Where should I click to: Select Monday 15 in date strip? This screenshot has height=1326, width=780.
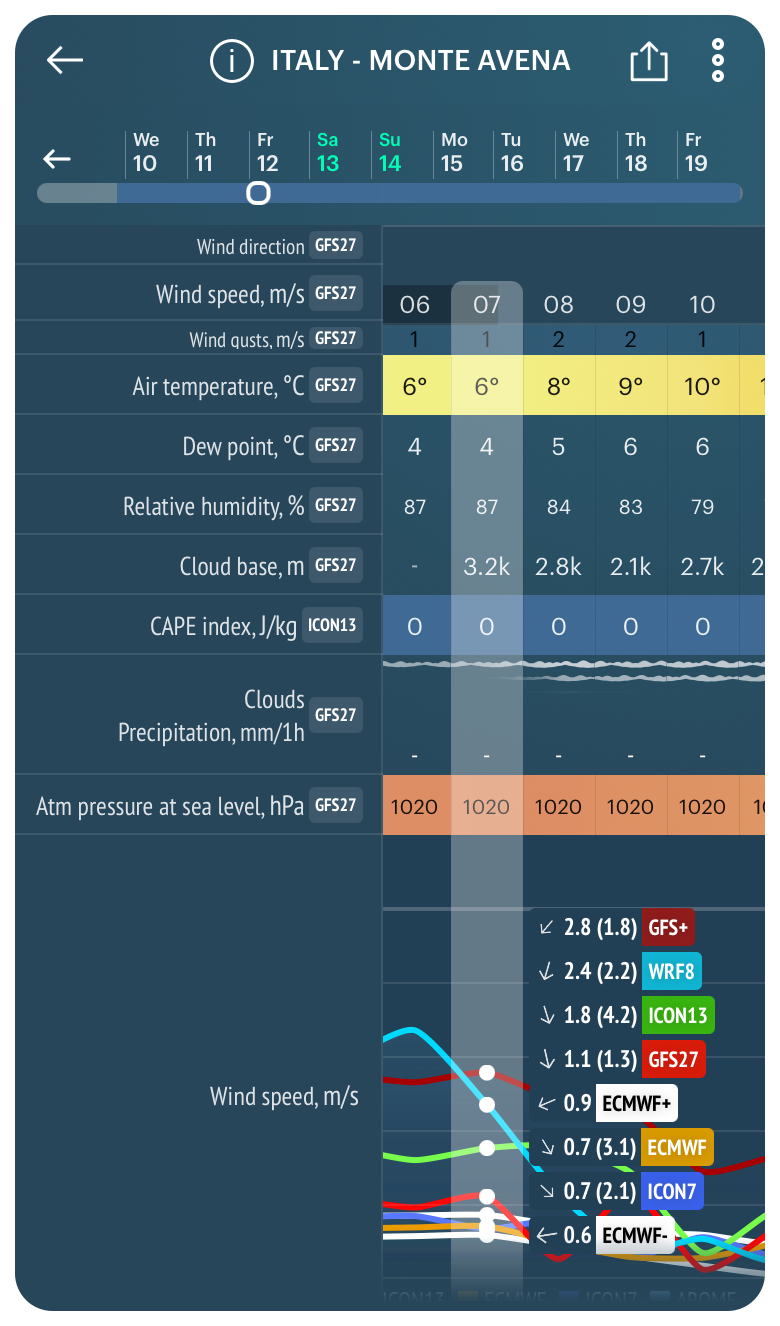tap(453, 153)
